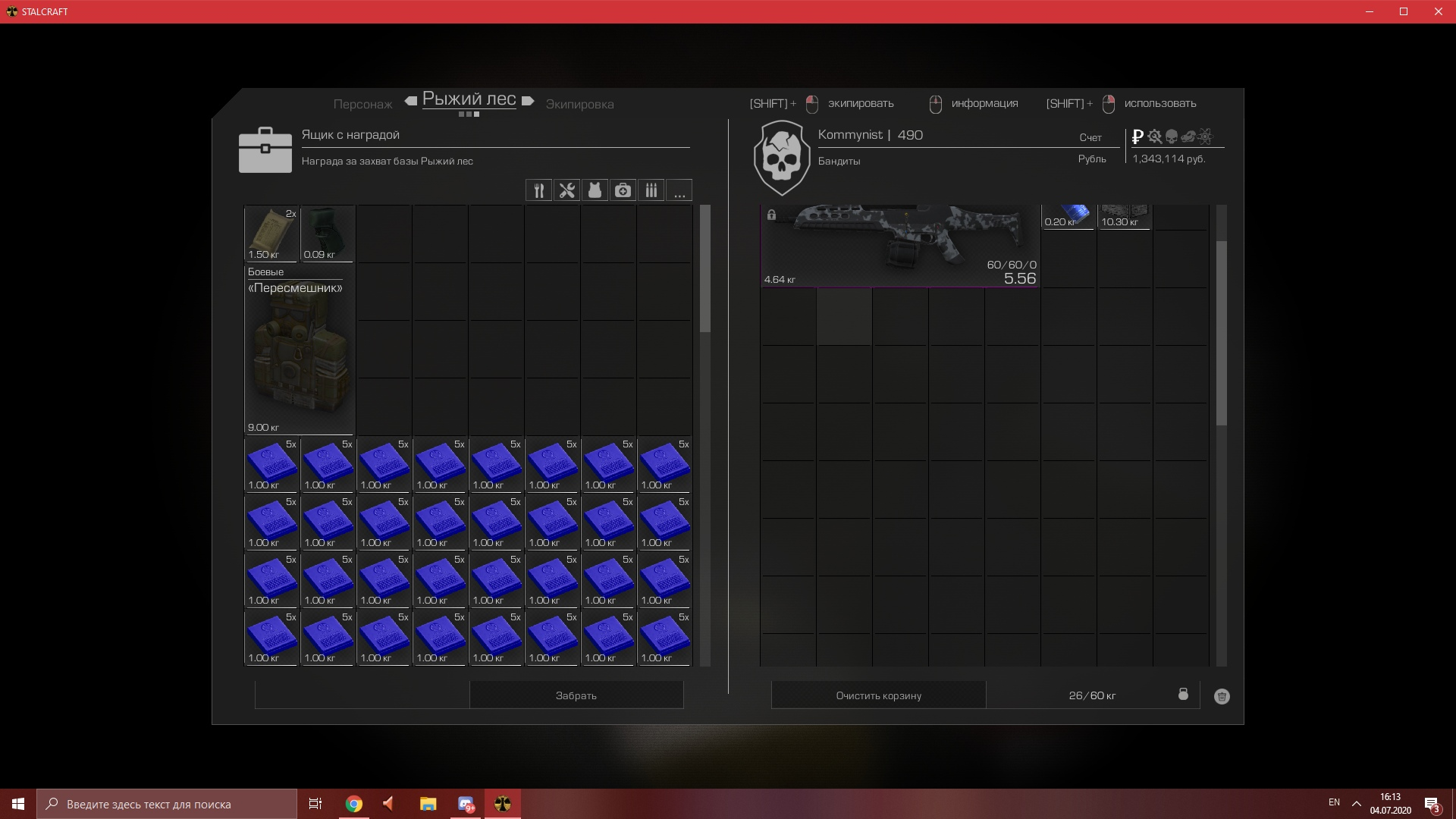Image resolution: width=1456 pixels, height=819 pixels.
Task: Click the weight kettlebell icon
Action: click(1183, 694)
